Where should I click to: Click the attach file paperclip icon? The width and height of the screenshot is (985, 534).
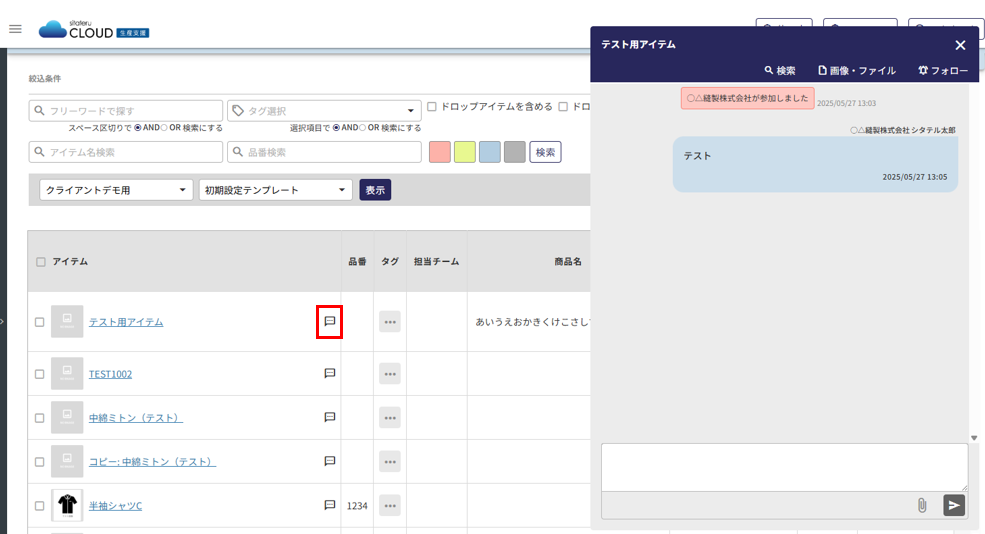pyautogui.click(x=922, y=505)
